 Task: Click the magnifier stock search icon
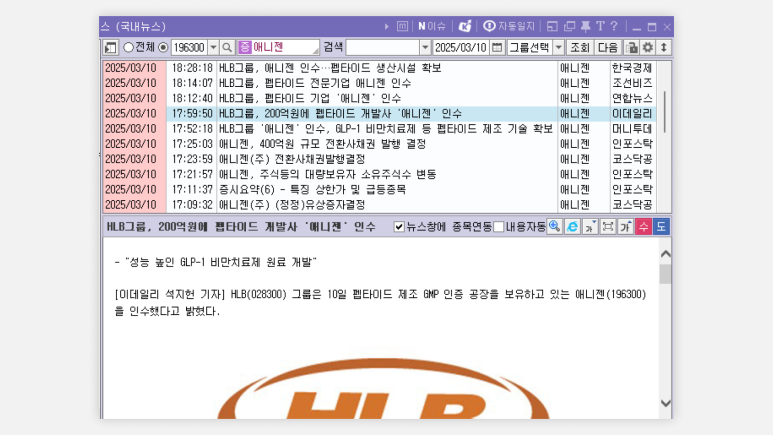227,48
